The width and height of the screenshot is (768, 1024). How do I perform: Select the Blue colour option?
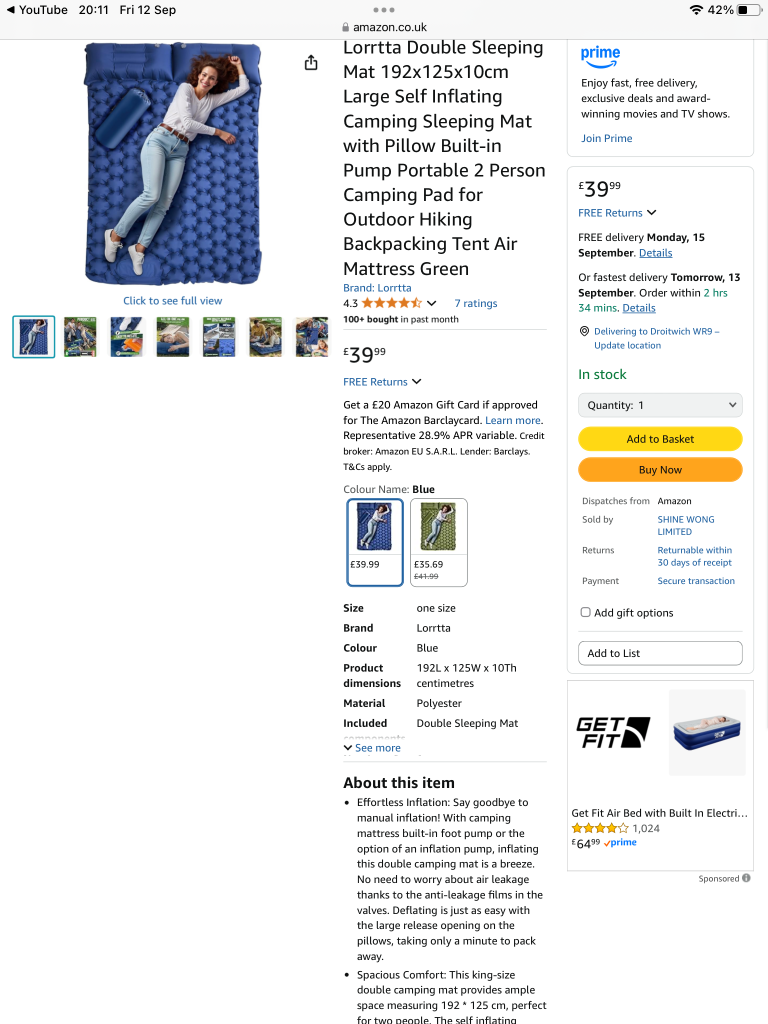click(x=375, y=542)
